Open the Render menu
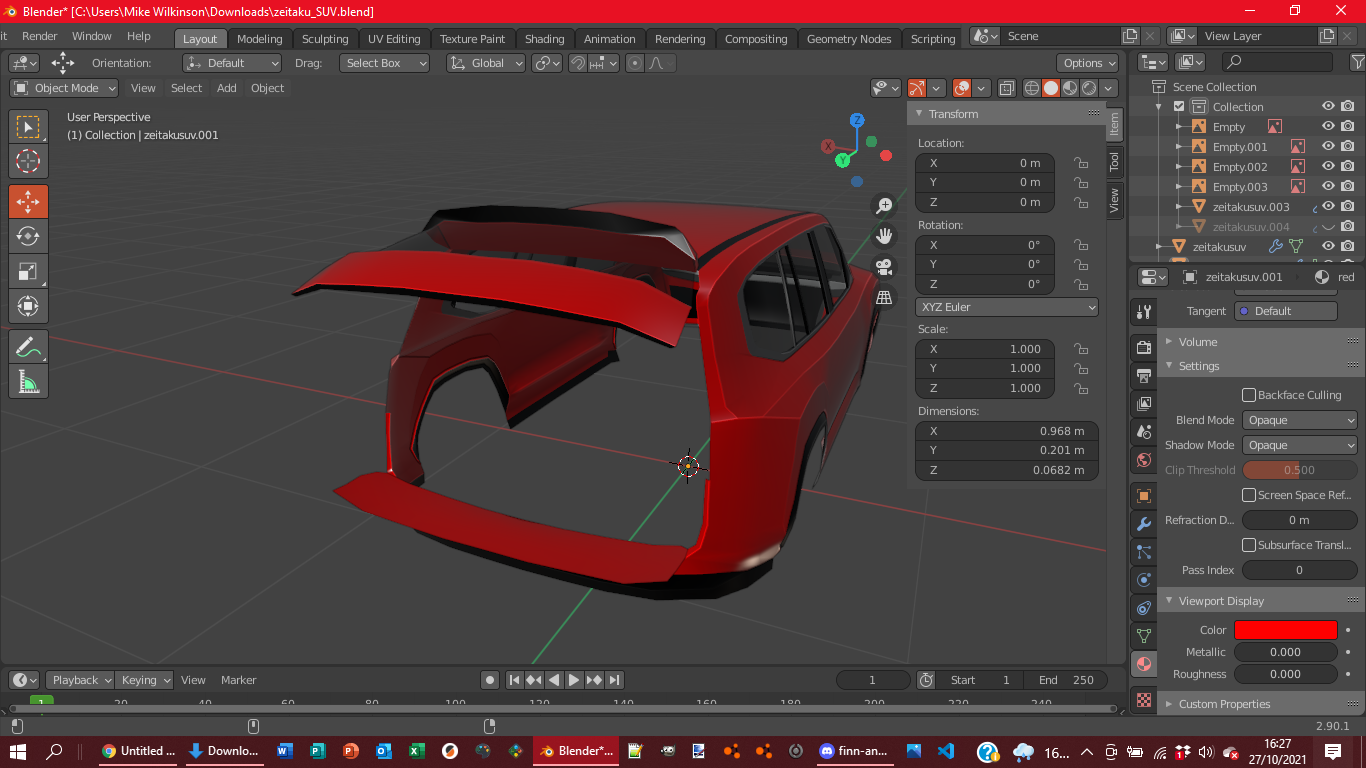 pyautogui.click(x=40, y=36)
